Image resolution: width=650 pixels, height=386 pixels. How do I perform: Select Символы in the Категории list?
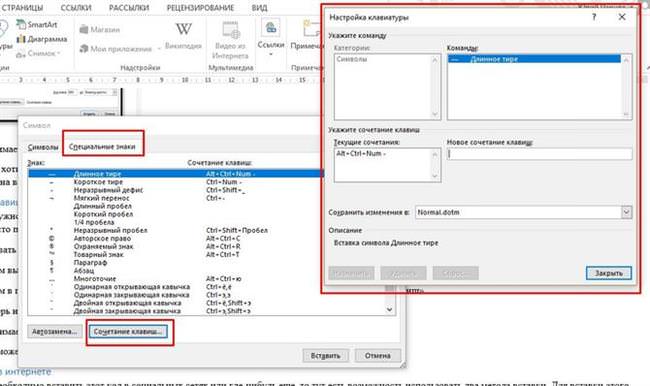[x=352, y=59]
